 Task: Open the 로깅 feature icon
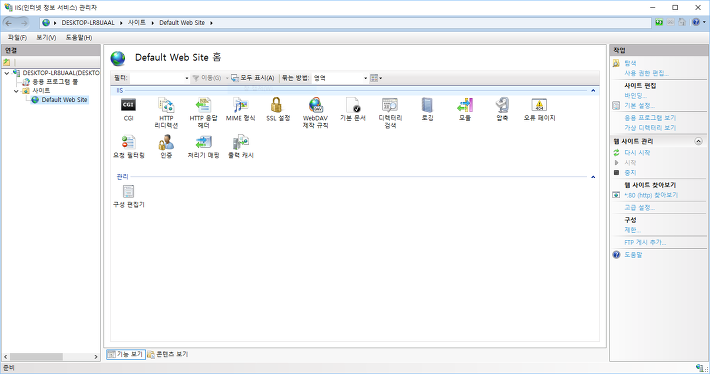427,105
